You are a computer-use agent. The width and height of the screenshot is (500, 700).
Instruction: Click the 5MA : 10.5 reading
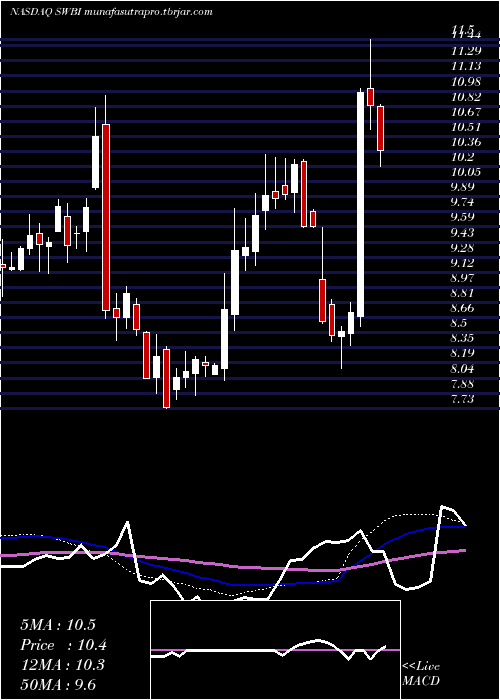58,625
